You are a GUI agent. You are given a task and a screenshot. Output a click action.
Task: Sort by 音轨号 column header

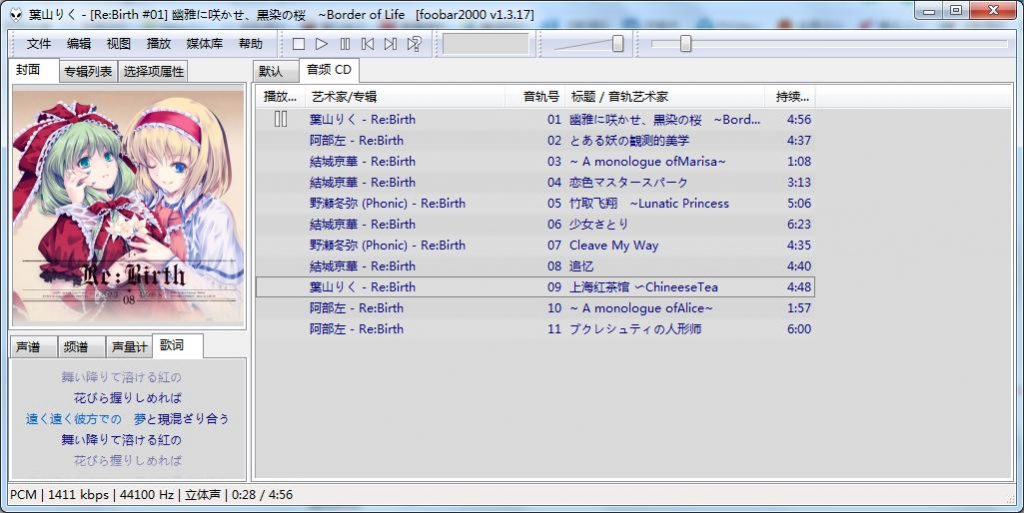point(535,97)
